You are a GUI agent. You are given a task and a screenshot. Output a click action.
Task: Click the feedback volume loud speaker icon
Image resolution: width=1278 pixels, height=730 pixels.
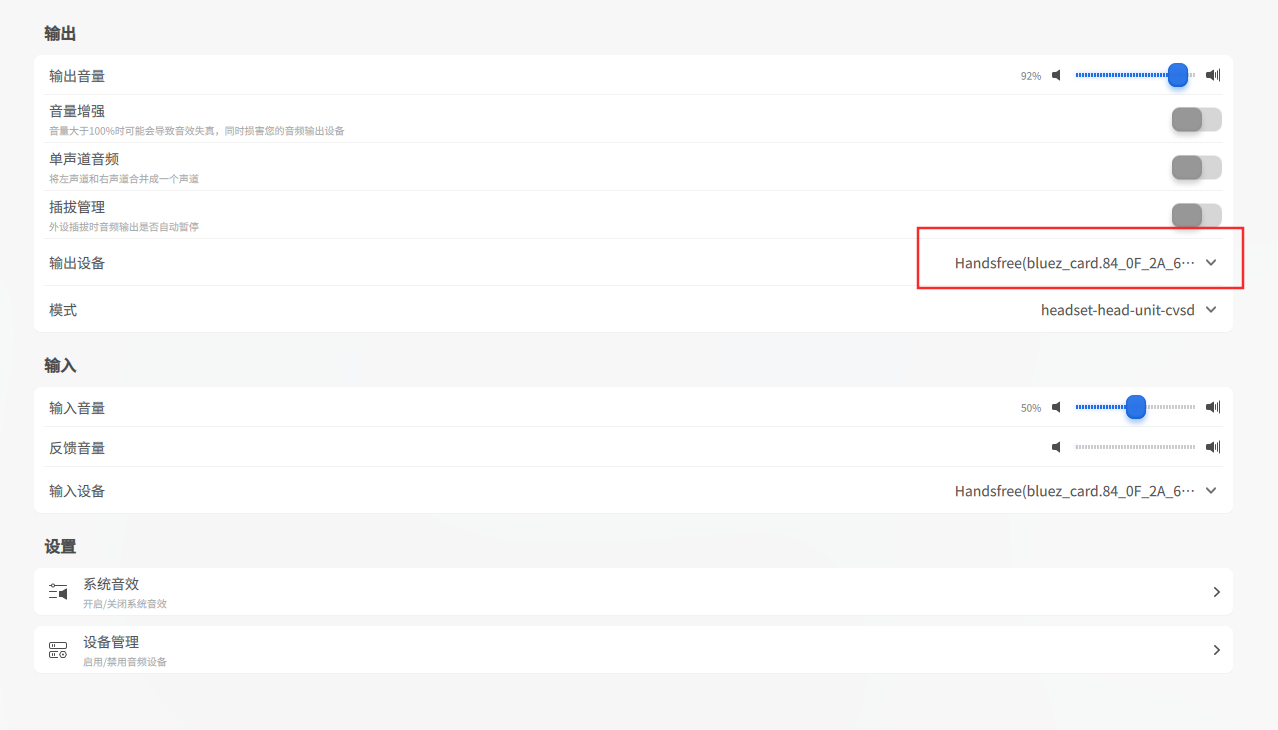[x=1213, y=447]
